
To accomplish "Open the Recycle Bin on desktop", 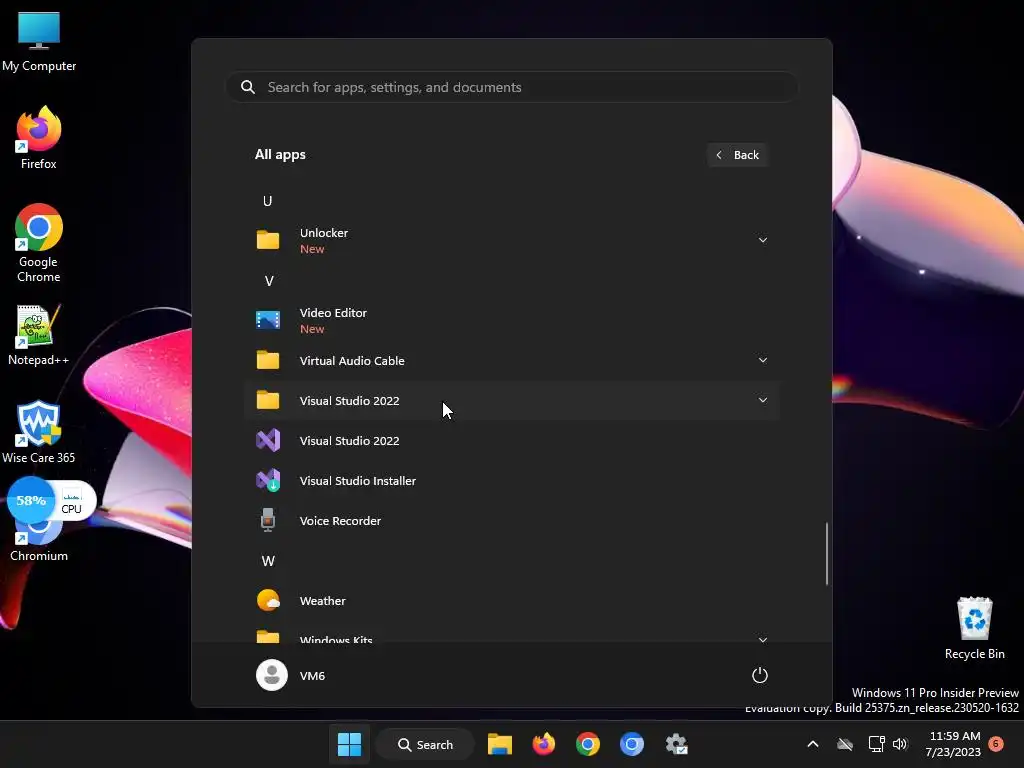I will pyautogui.click(x=974, y=628).
